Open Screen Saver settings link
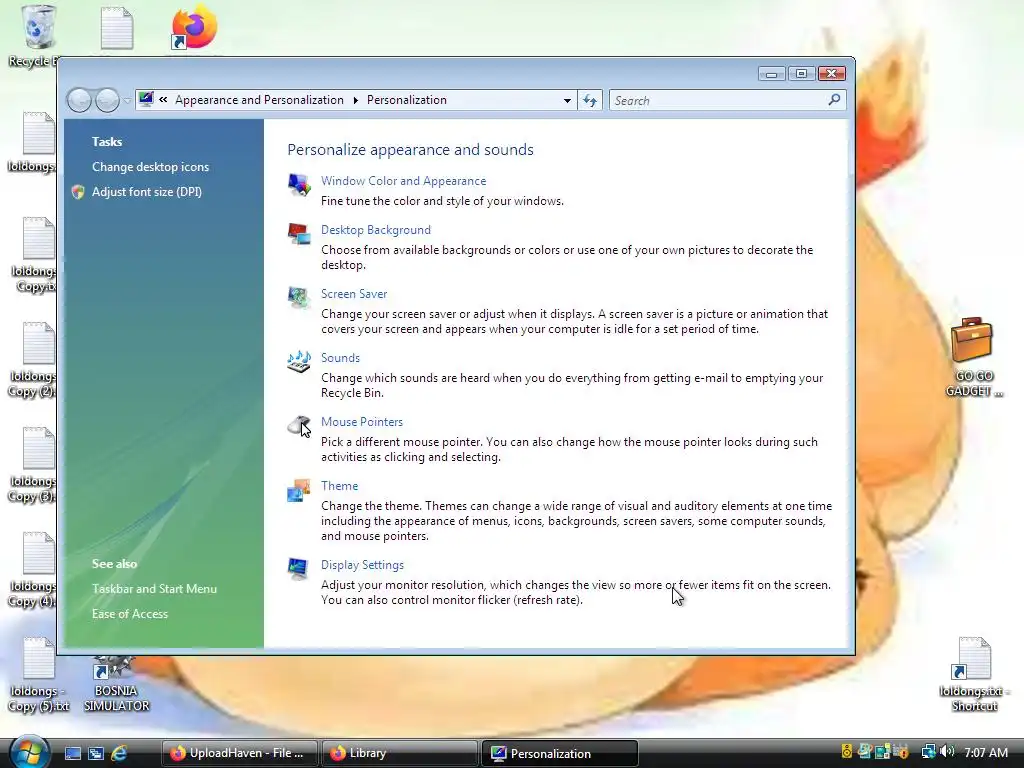This screenshot has width=1024, height=768. 354,294
